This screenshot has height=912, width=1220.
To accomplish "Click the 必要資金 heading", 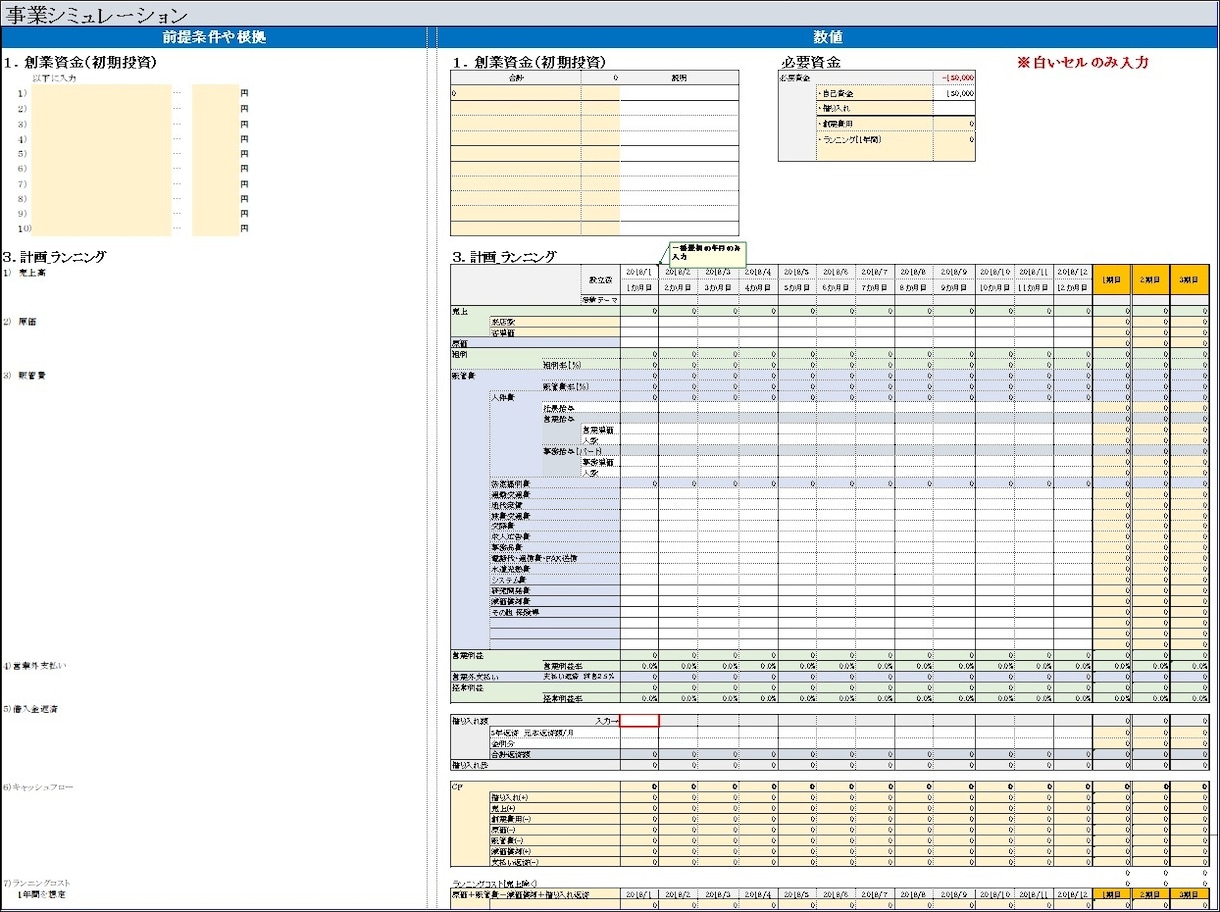I will (x=811, y=62).
